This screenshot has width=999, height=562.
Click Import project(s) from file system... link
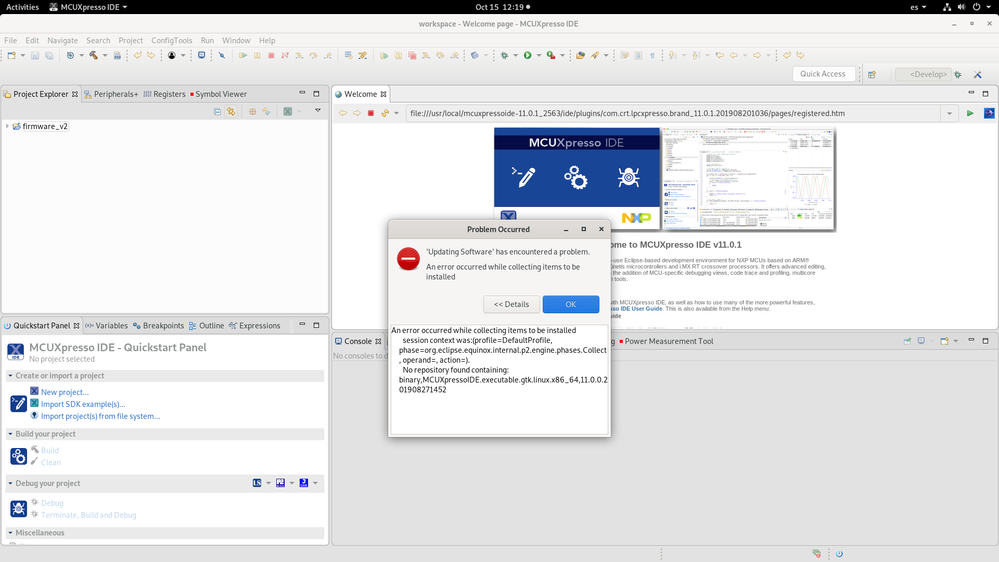(100, 416)
